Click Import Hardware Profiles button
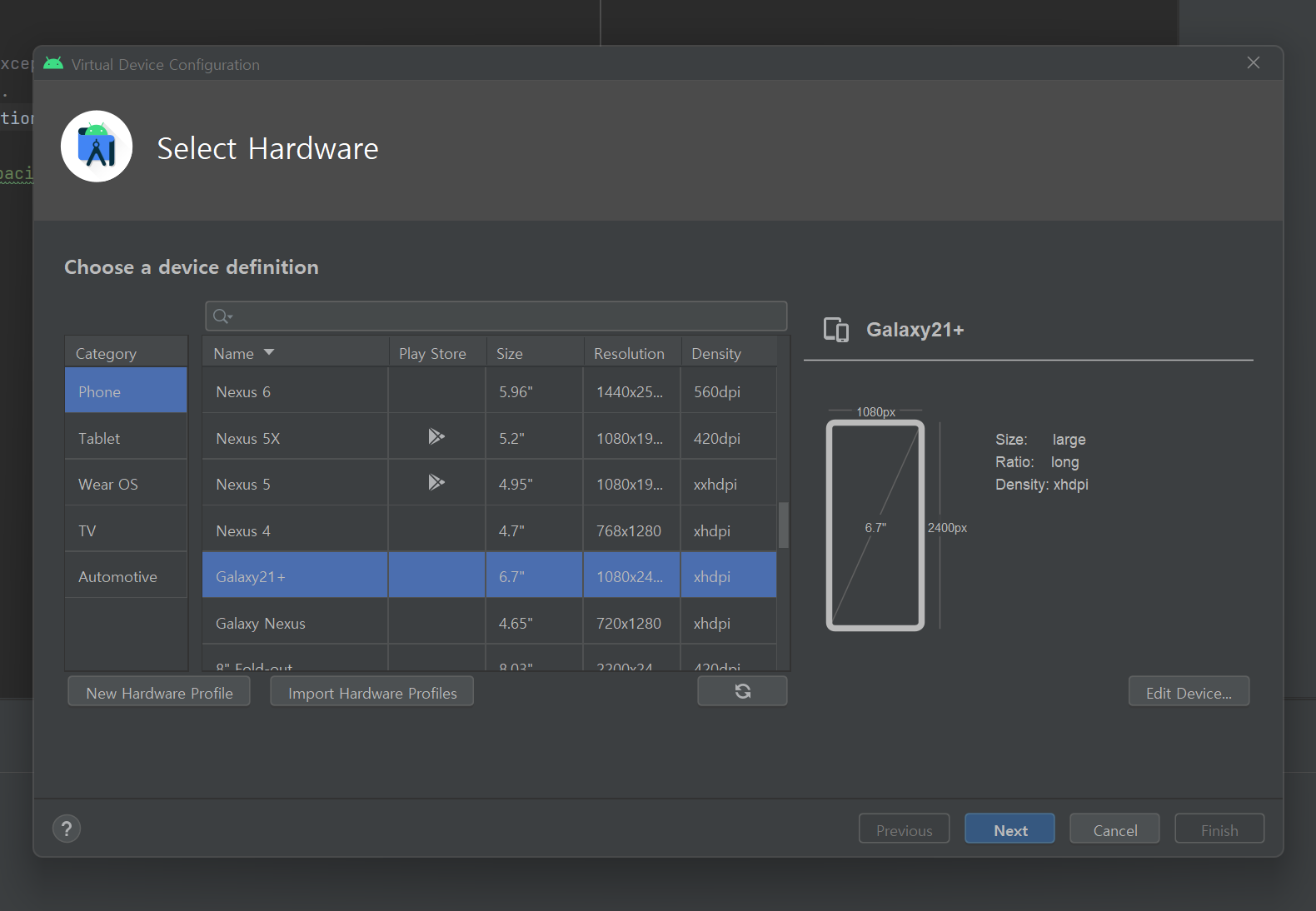This screenshot has width=1316, height=911. [372, 692]
